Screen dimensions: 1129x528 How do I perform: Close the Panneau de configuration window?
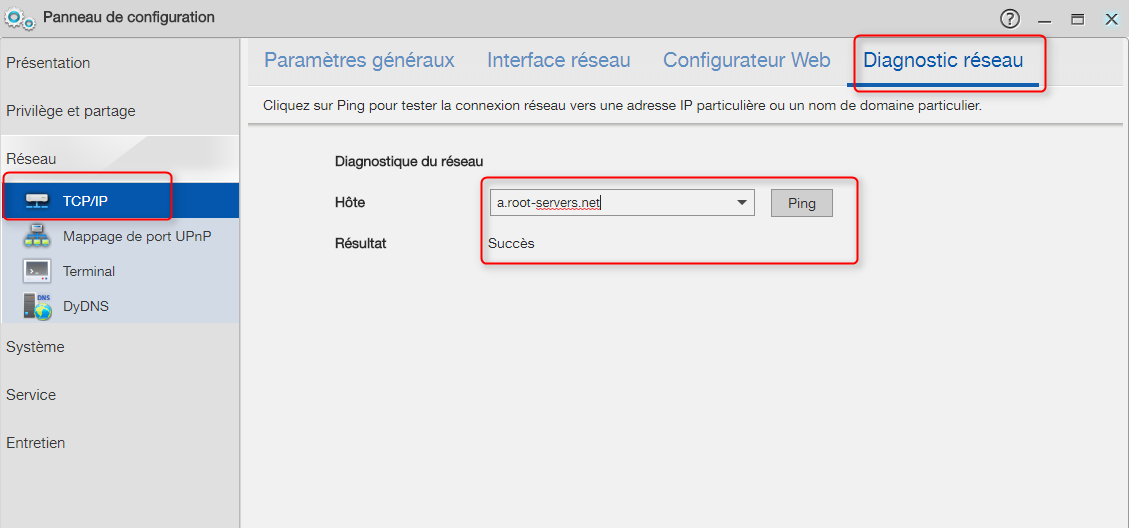[1111, 19]
